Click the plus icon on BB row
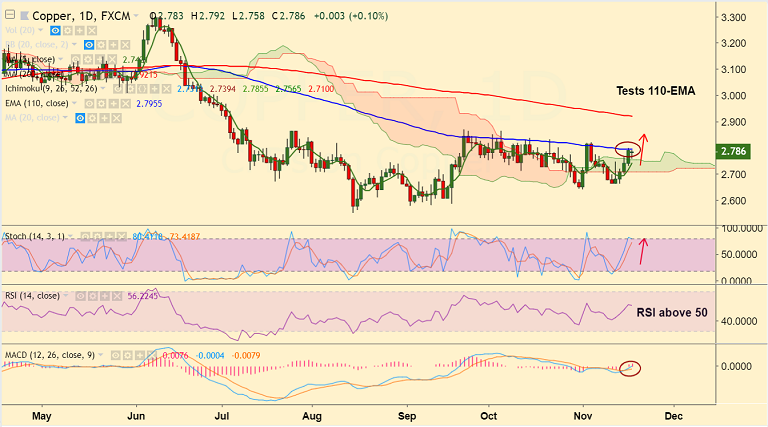768x427 pixels. tap(113, 45)
